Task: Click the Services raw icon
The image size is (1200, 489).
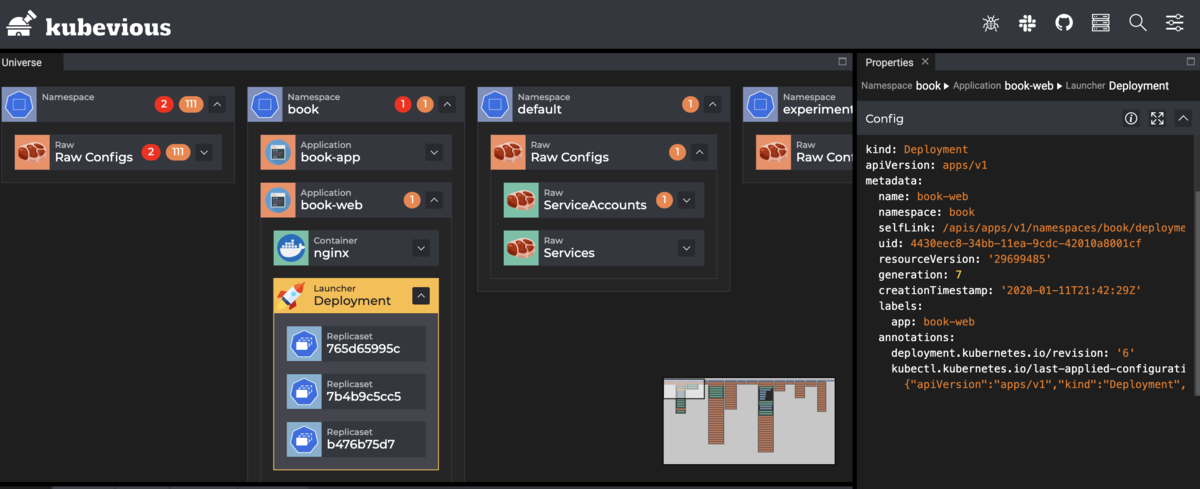Action: 520,248
